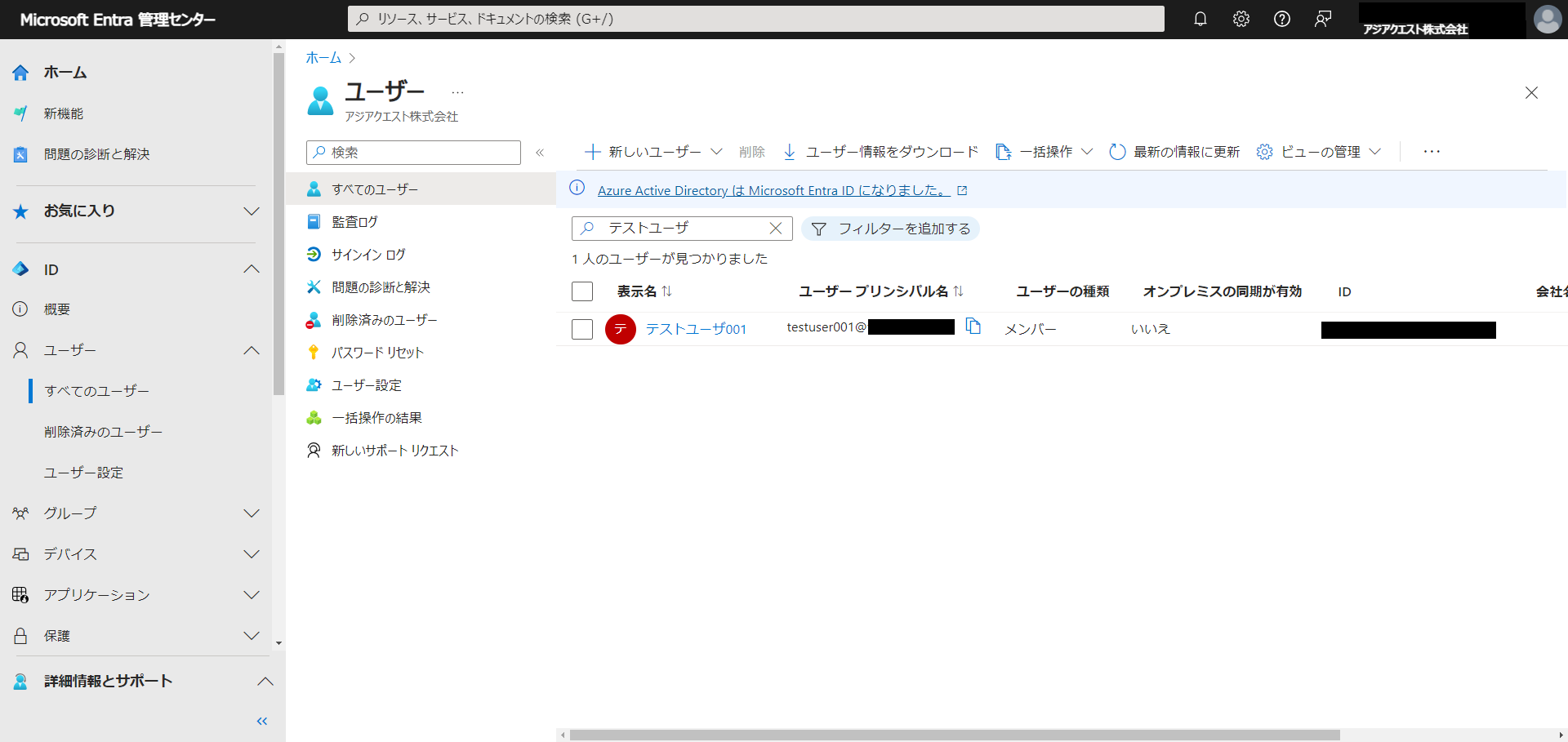Sort by 表示名 column arrows
This screenshot has width=1568, height=742.
click(666, 291)
